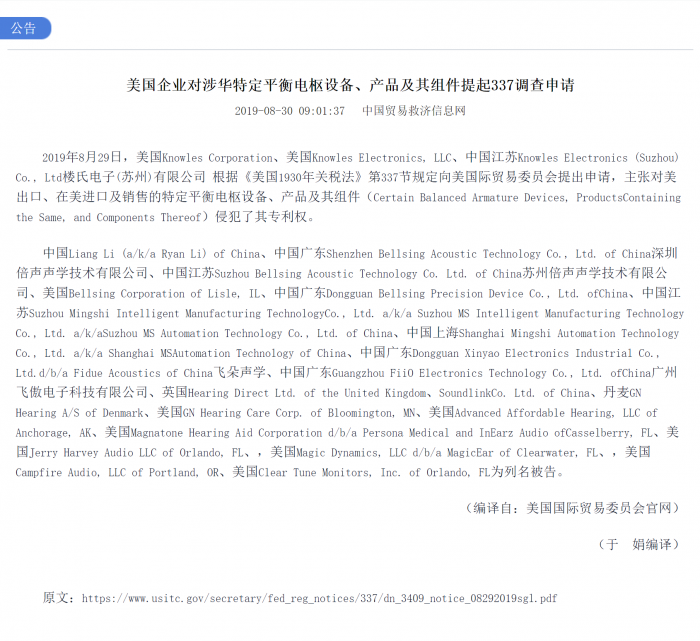
Task: Click Shenzhen Bellsing Acoustic Technology Co., Ltd.
Action: click(461, 254)
